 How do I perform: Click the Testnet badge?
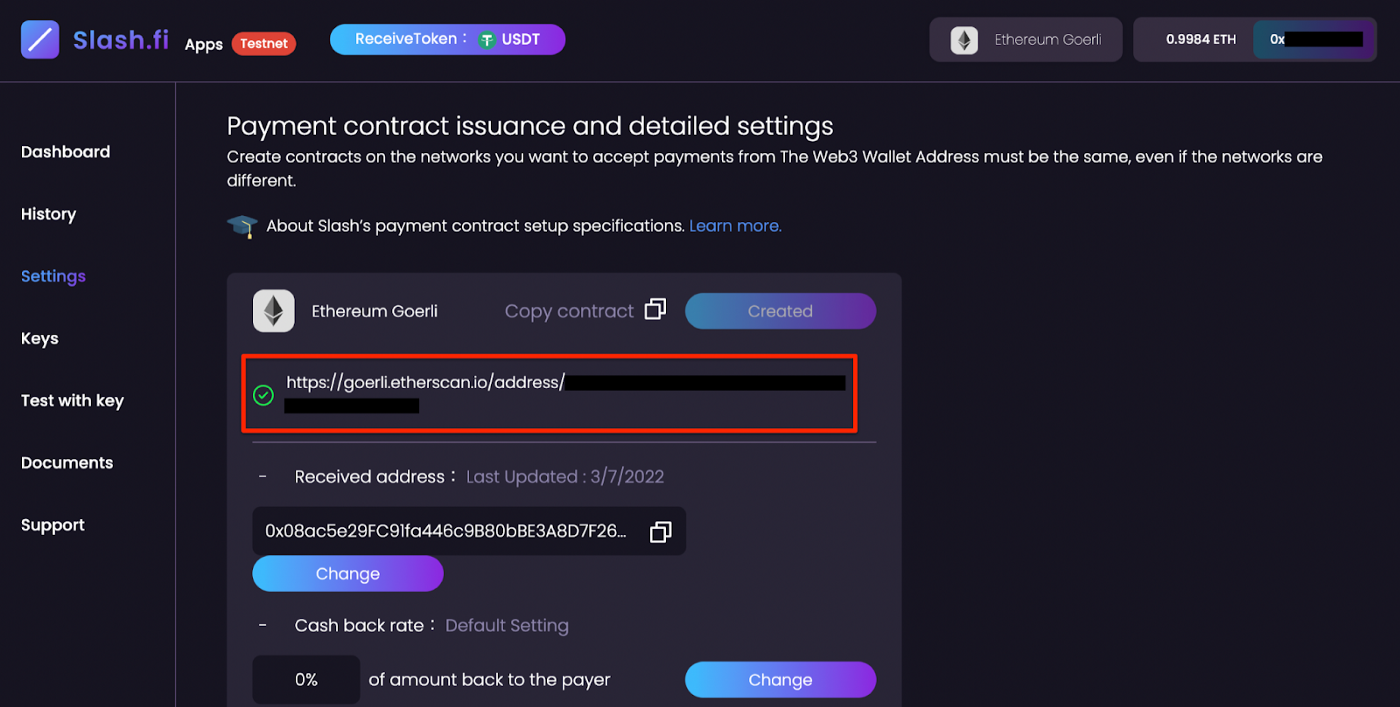click(263, 43)
